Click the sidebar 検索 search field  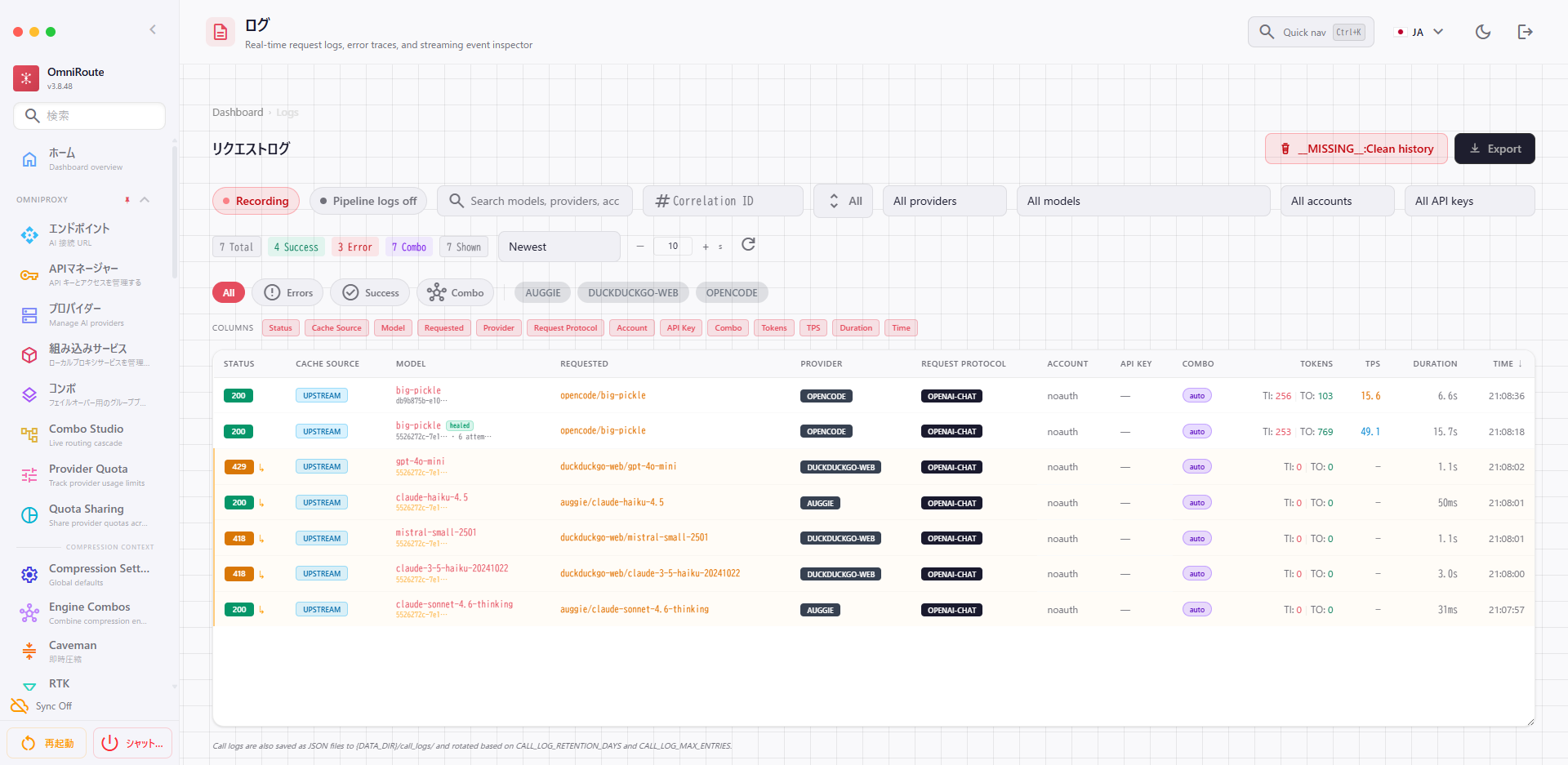[89, 116]
